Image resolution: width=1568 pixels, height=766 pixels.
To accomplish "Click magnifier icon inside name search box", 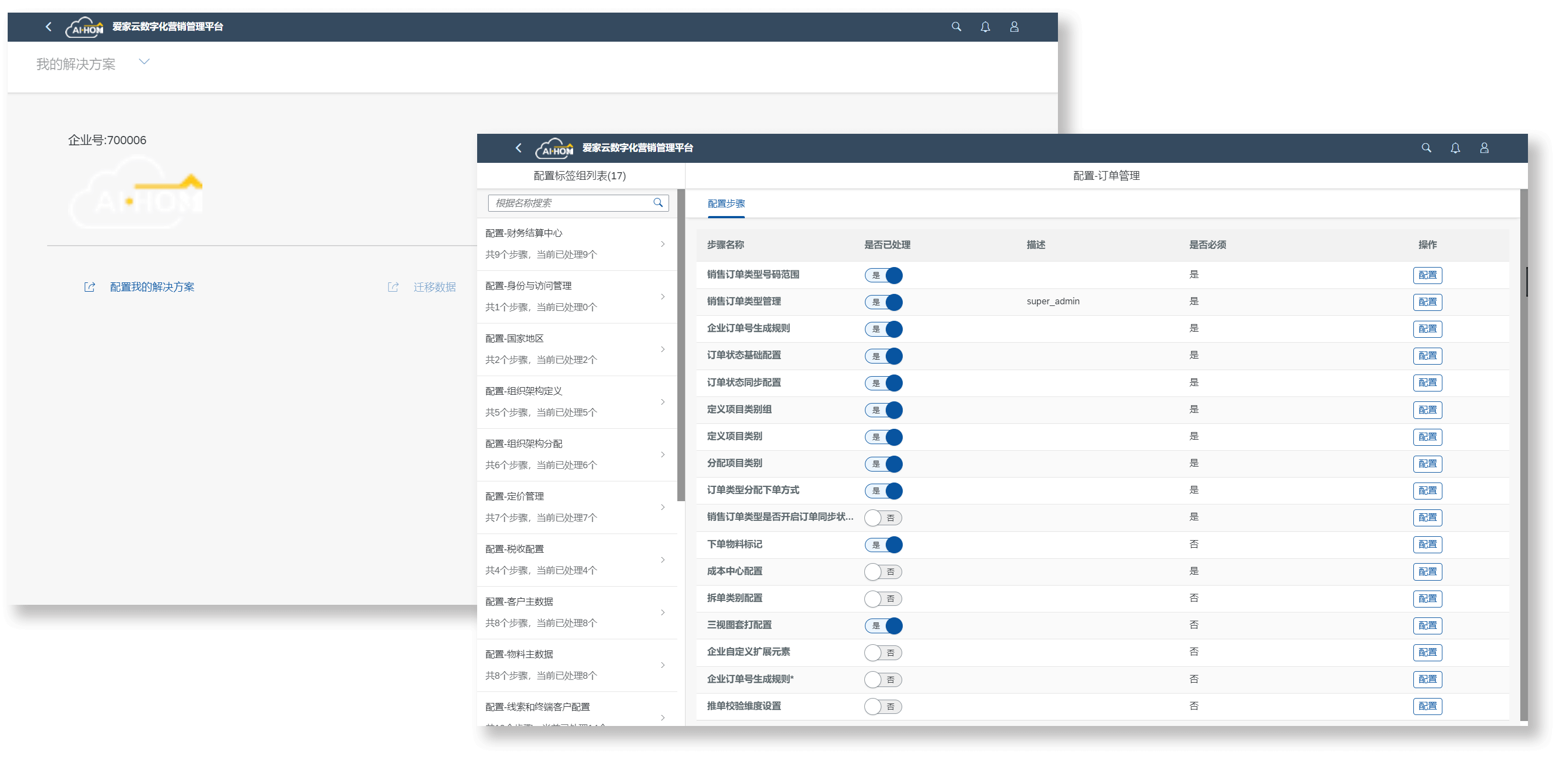I will tap(658, 203).
